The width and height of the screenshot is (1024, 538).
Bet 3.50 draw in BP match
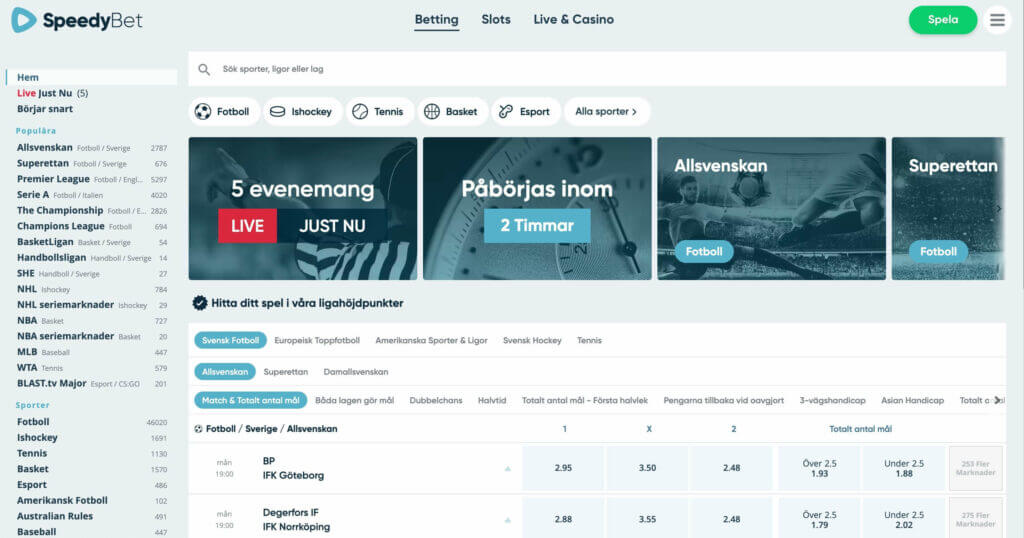tap(647, 468)
